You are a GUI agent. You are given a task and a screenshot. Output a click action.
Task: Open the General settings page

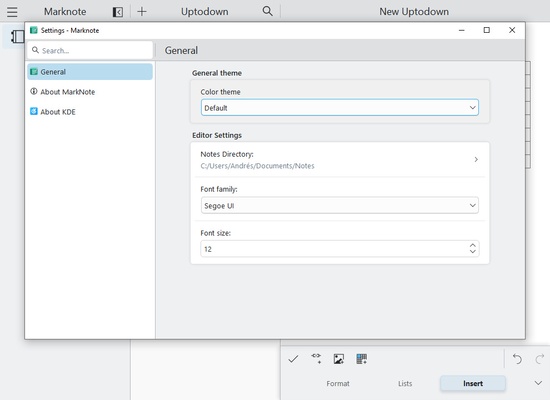pos(90,72)
